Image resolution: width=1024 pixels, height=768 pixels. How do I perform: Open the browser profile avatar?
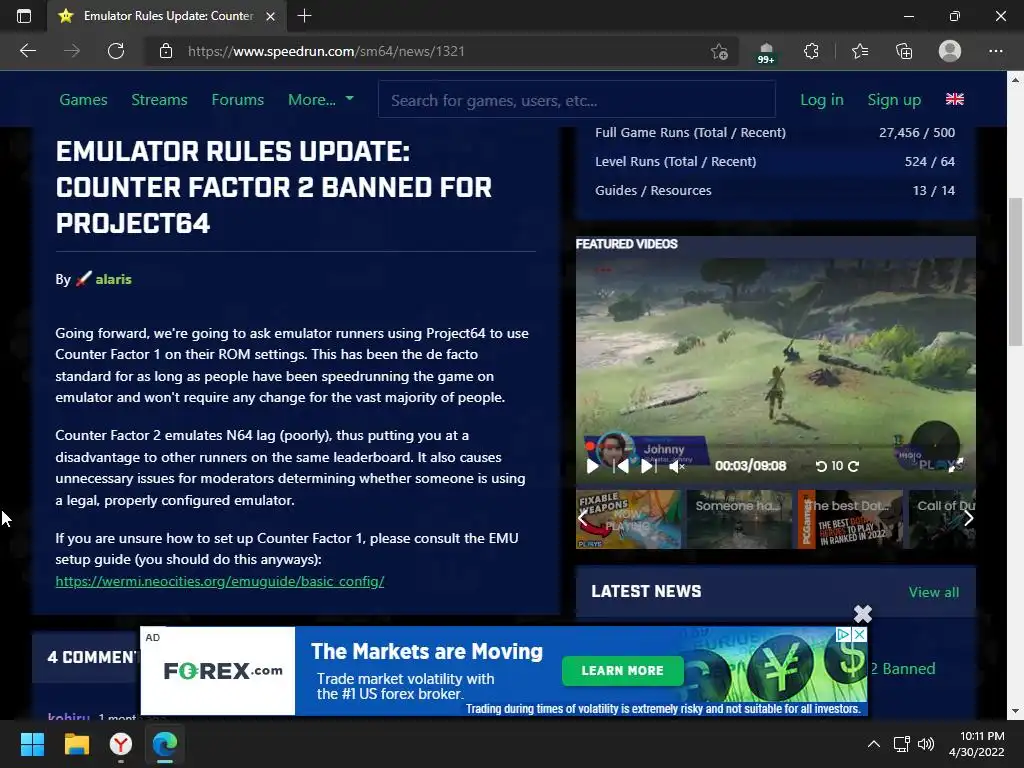(950, 51)
